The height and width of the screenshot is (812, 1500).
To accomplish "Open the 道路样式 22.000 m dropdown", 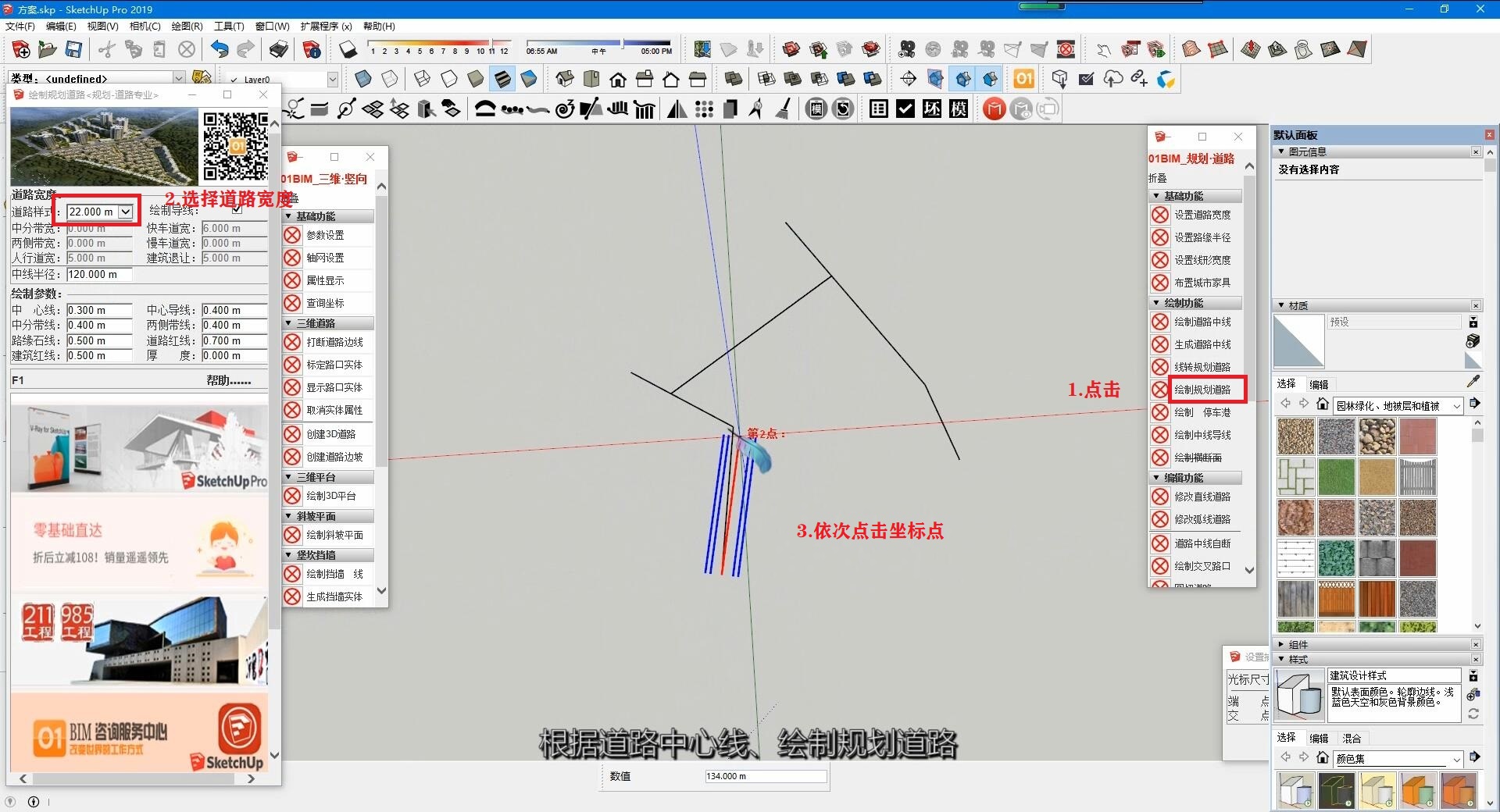I will pyautogui.click(x=125, y=212).
